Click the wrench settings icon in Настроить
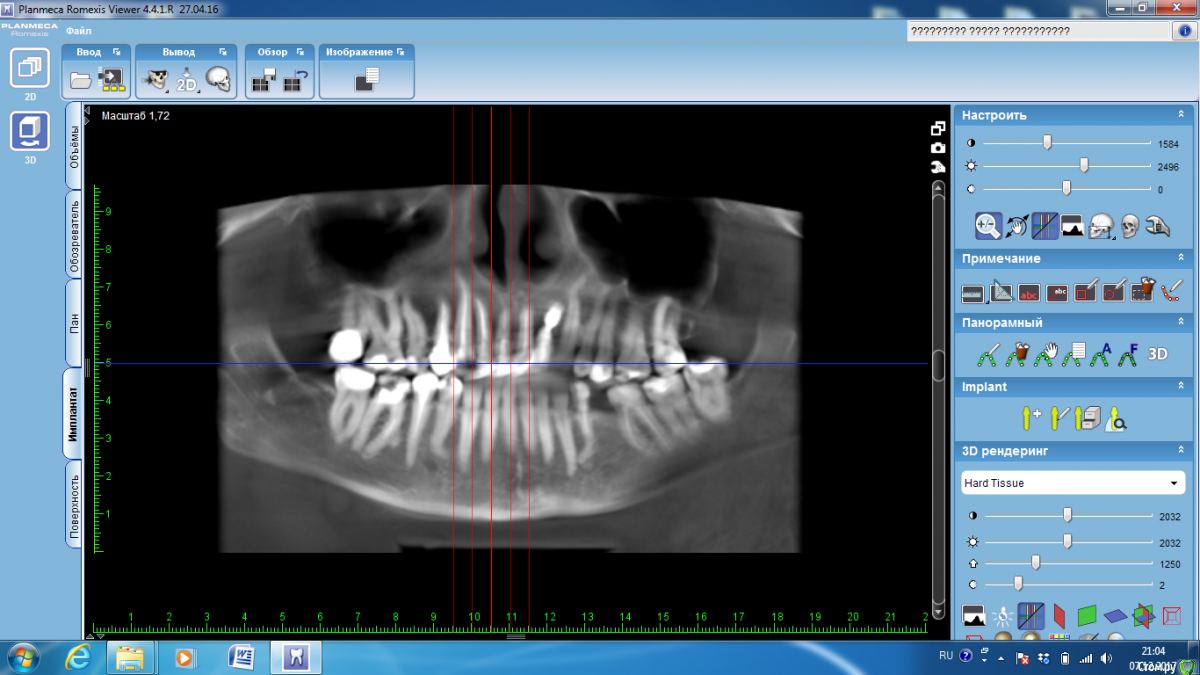Screen dimensions: 1200x675 pos(1158,226)
